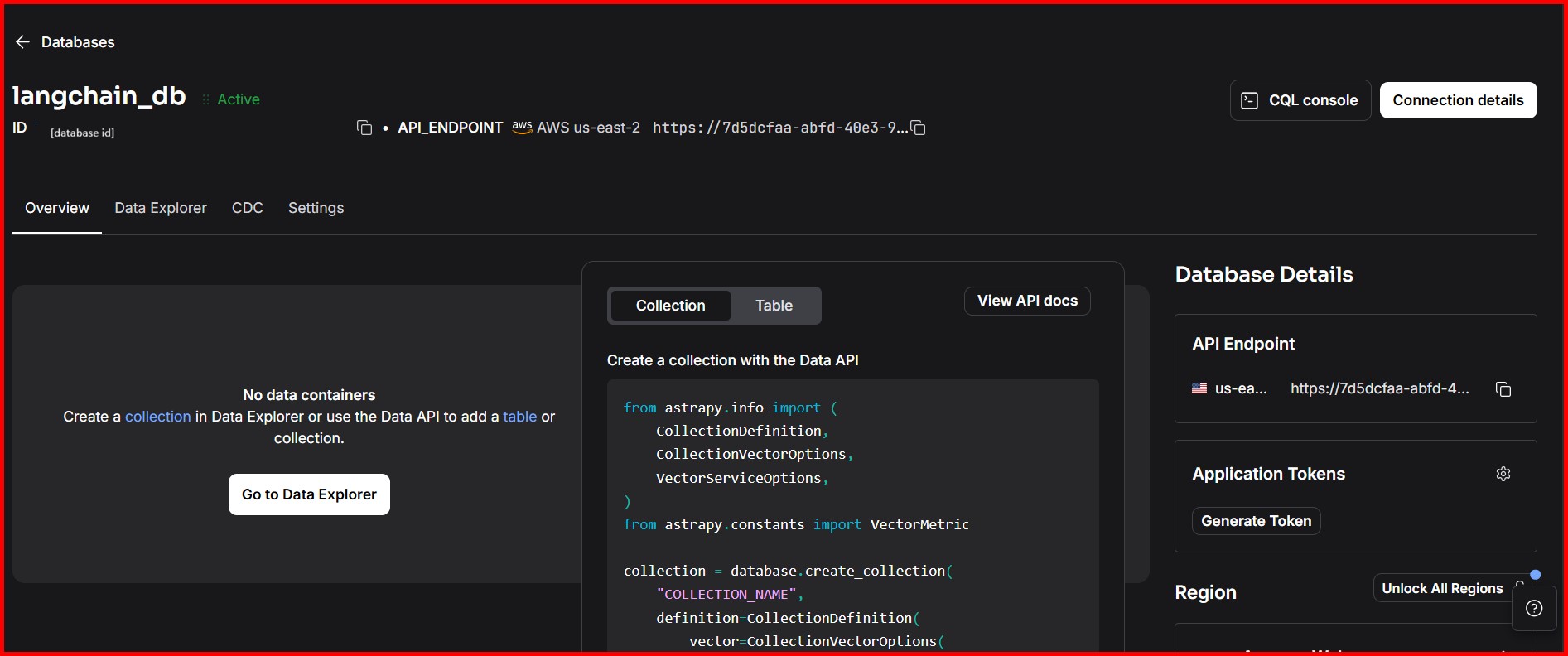Select the Collection toggle option
1568x656 pixels.
pyautogui.click(x=671, y=306)
